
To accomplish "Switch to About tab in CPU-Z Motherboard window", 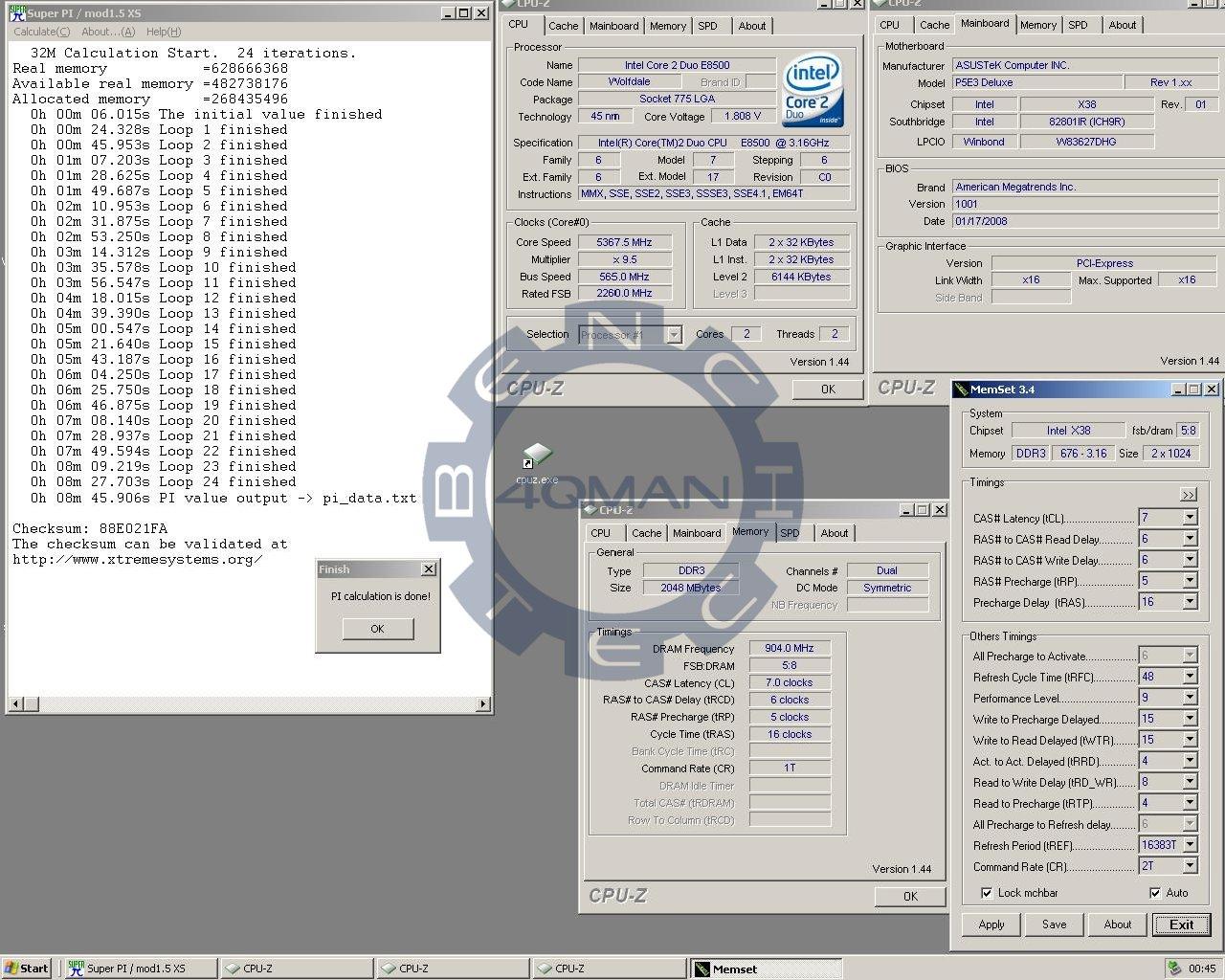I will pos(1122,25).
